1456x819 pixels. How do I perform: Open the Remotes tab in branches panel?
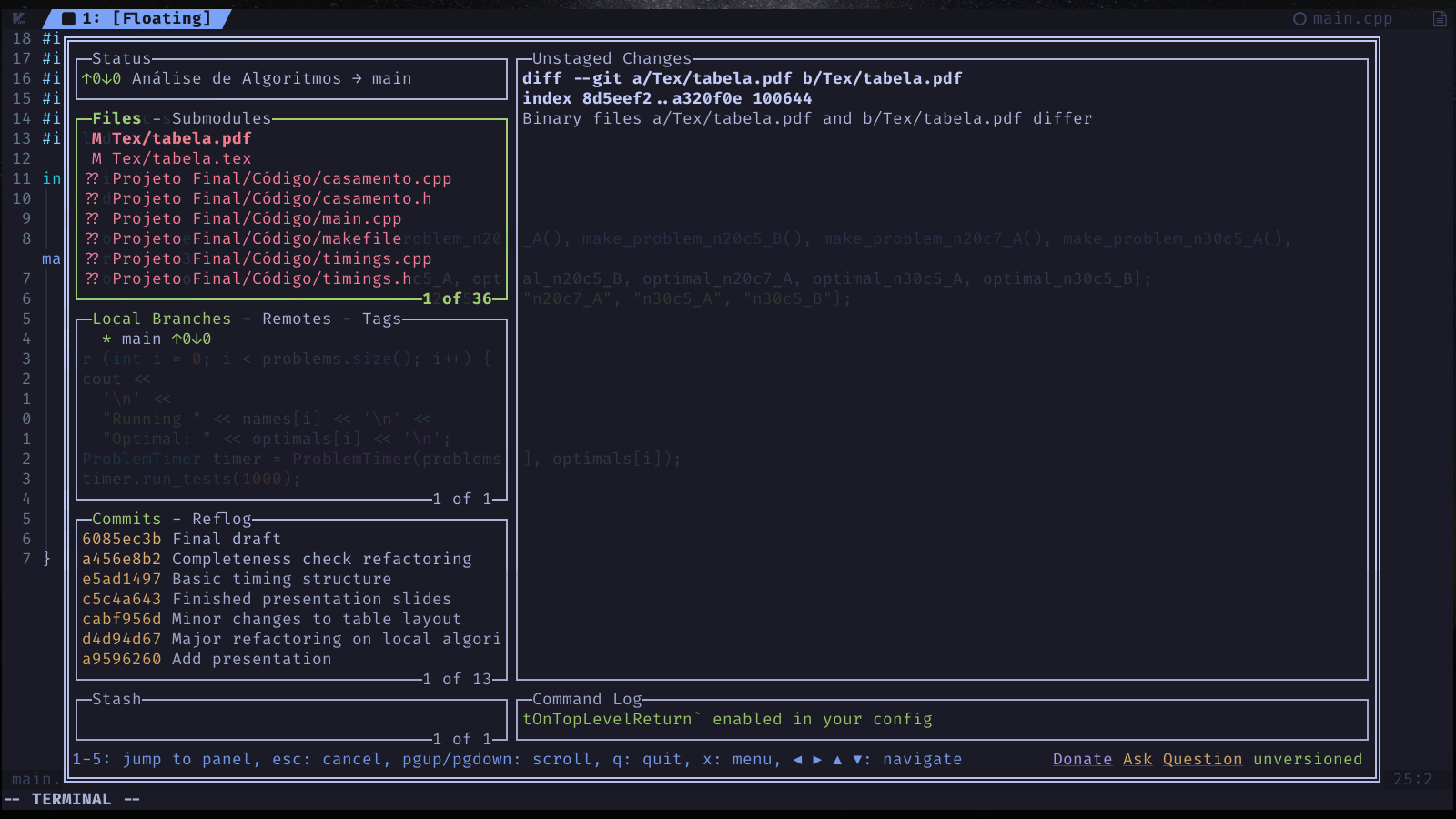[297, 318]
